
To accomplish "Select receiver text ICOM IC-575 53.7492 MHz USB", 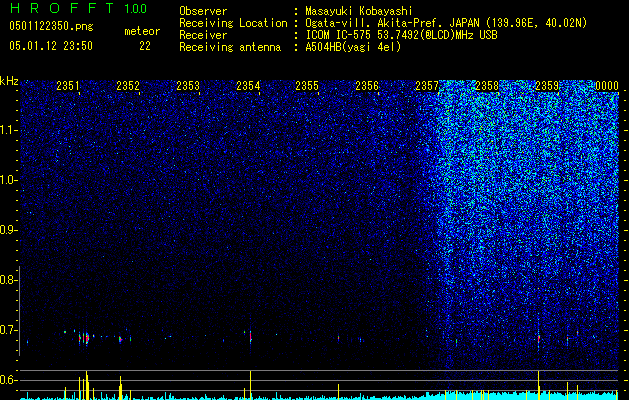I will point(401,35).
